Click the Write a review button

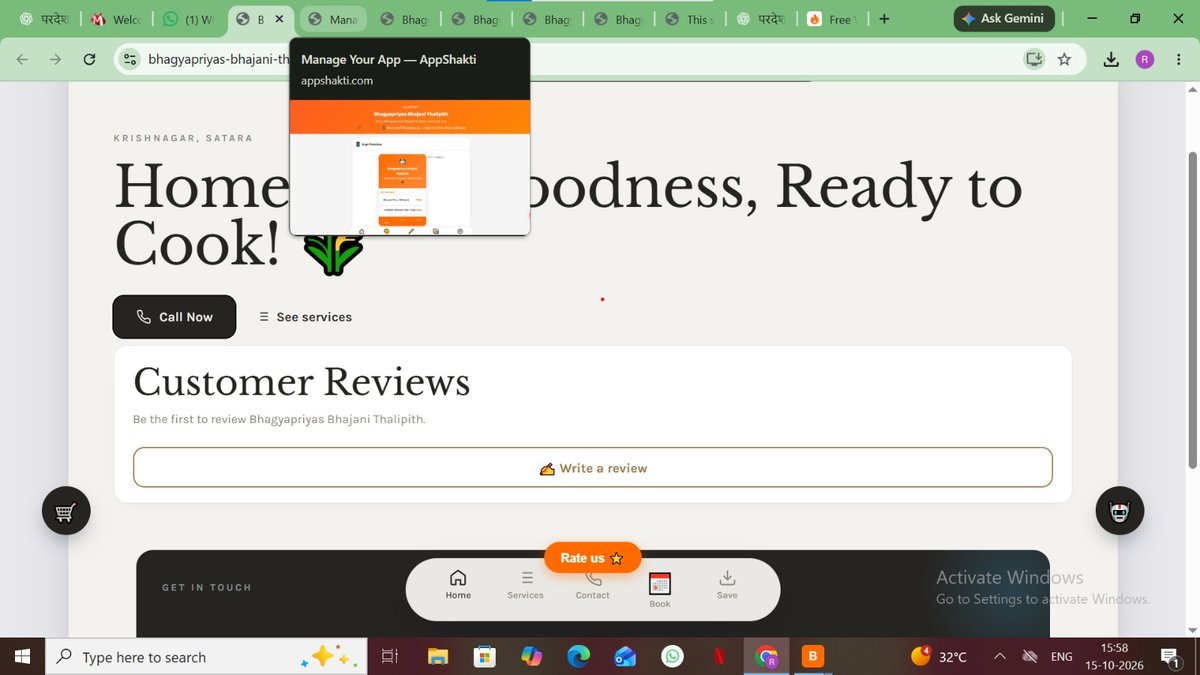593,467
